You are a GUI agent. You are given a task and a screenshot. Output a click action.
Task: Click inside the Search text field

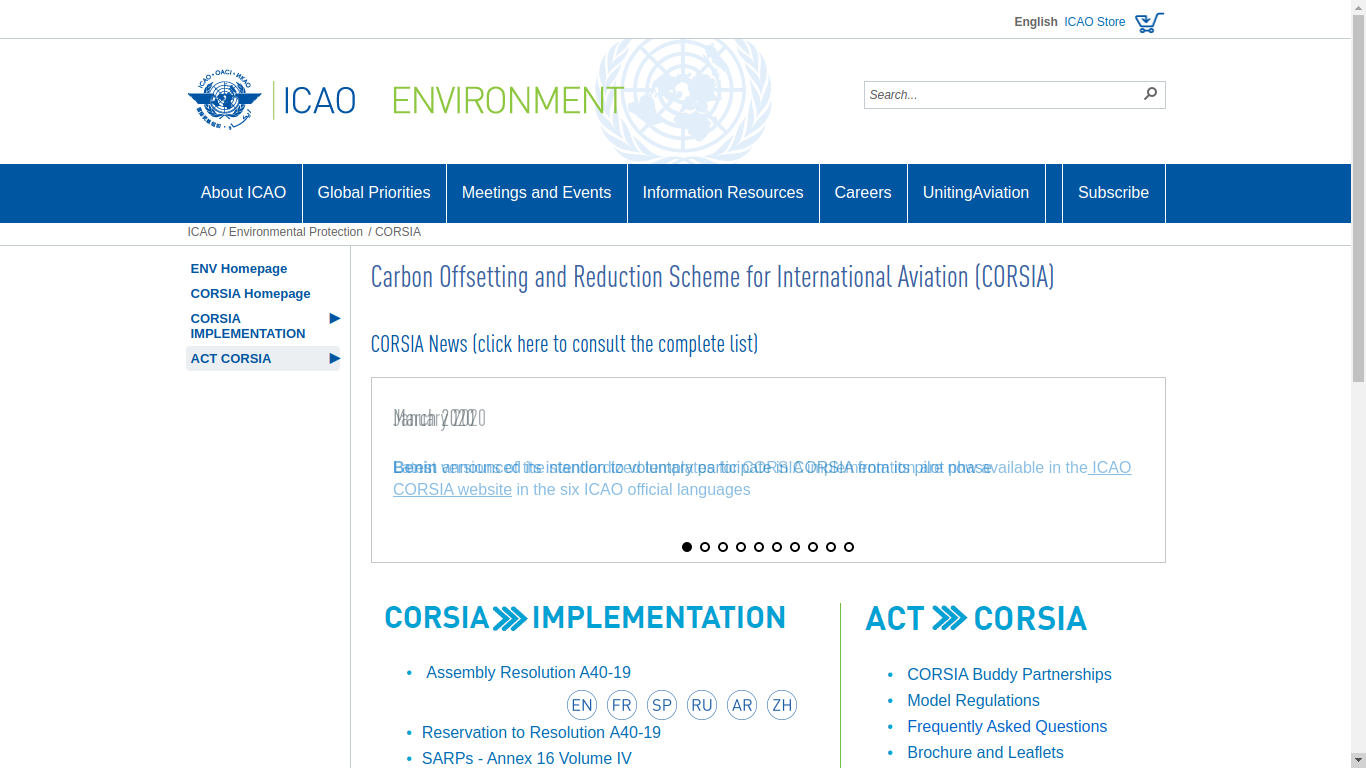point(1000,95)
